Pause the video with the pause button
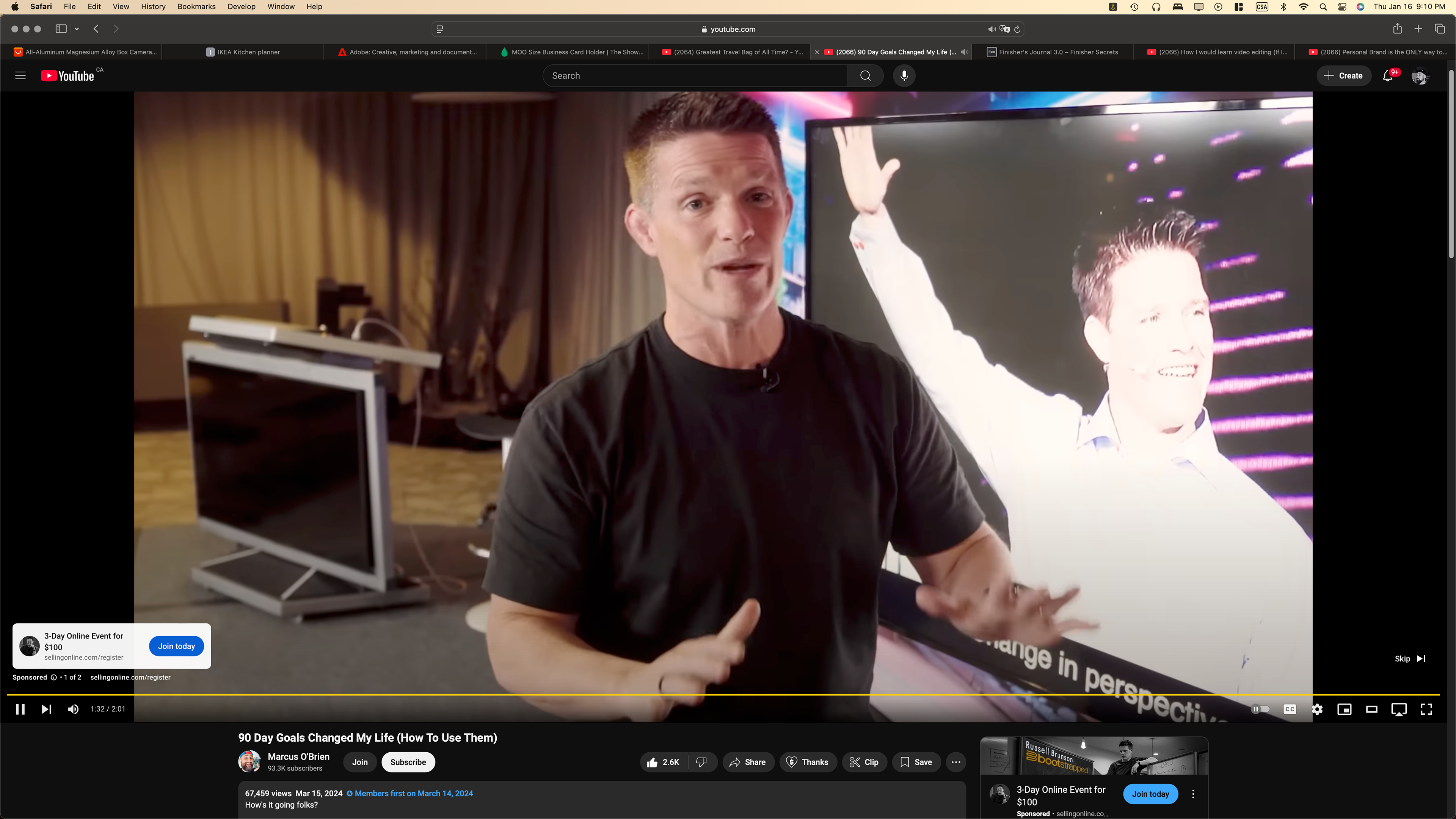1456x819 pixels. pyautogui.click(x=20, y=709)
